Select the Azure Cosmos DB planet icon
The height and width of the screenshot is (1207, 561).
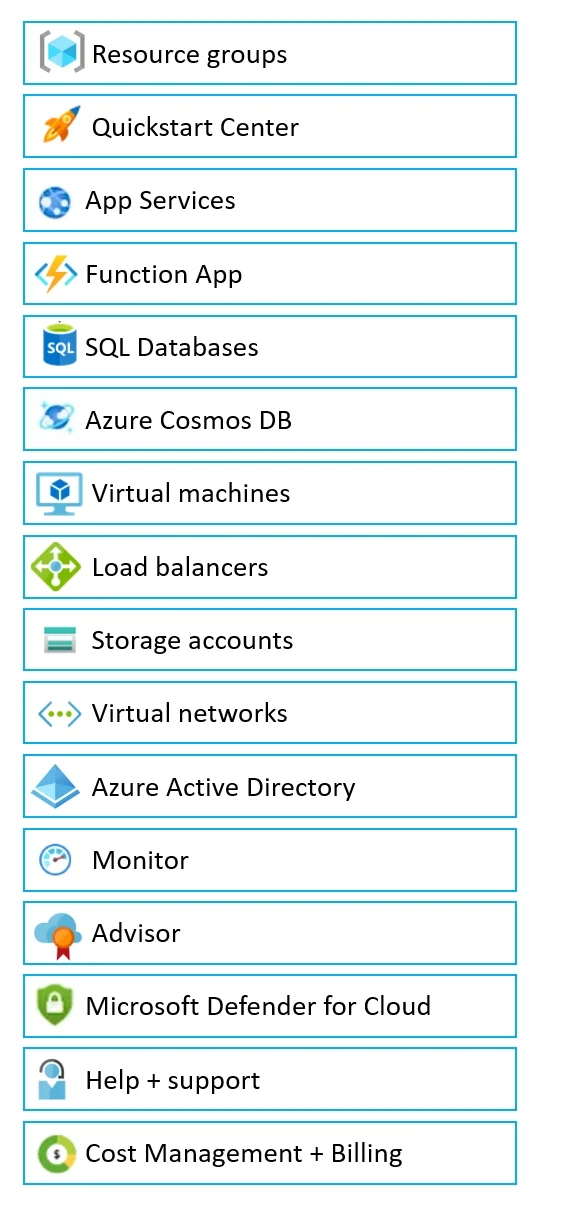[56, 419]
